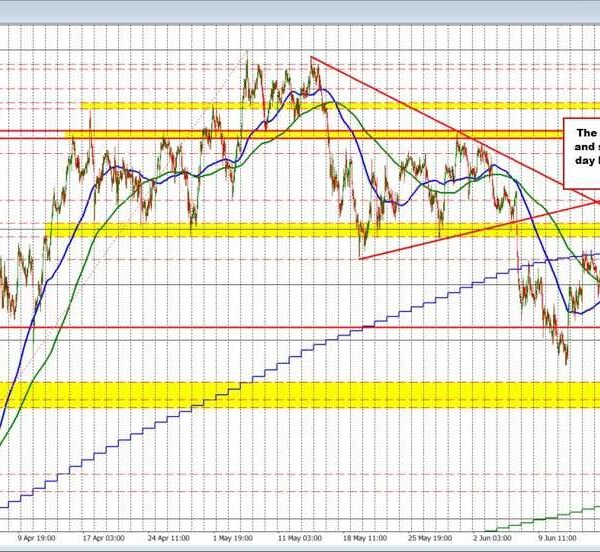Click the '11 May 03:00' time axis label
This screenshot has width=600, height=552.
click(300, 538)
